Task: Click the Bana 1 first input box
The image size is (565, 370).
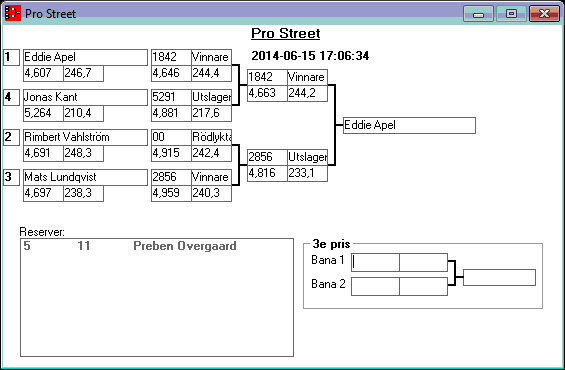Action: pos(375,262)
